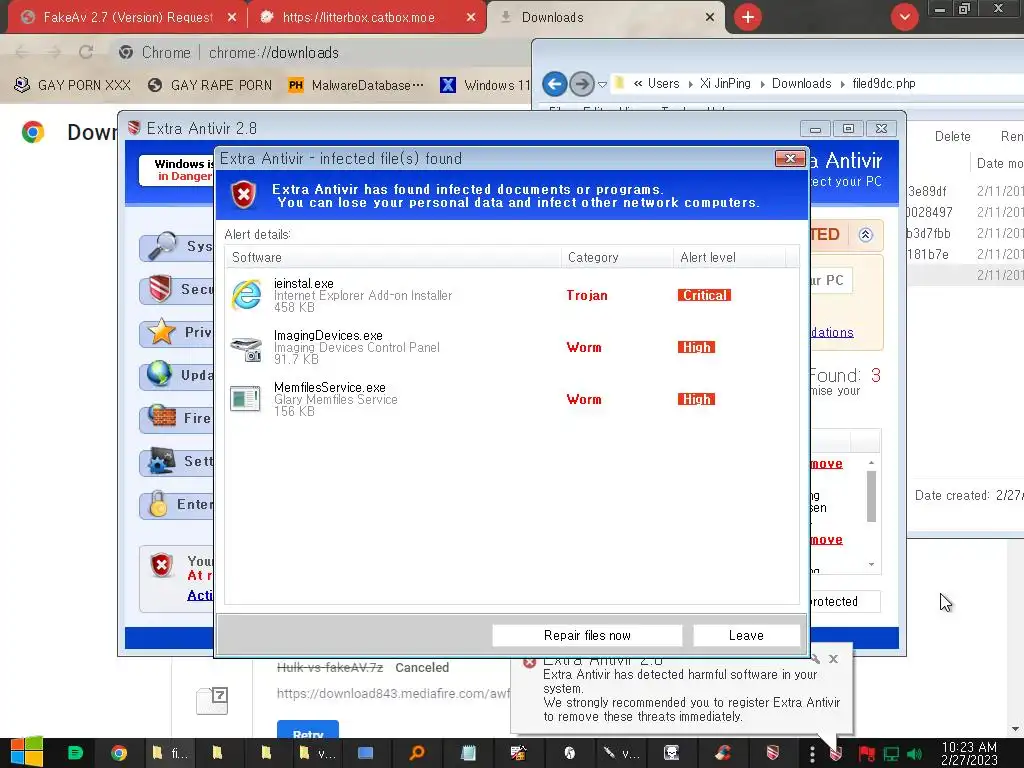Click the Leave button in alert dialog

coord(746,635)
